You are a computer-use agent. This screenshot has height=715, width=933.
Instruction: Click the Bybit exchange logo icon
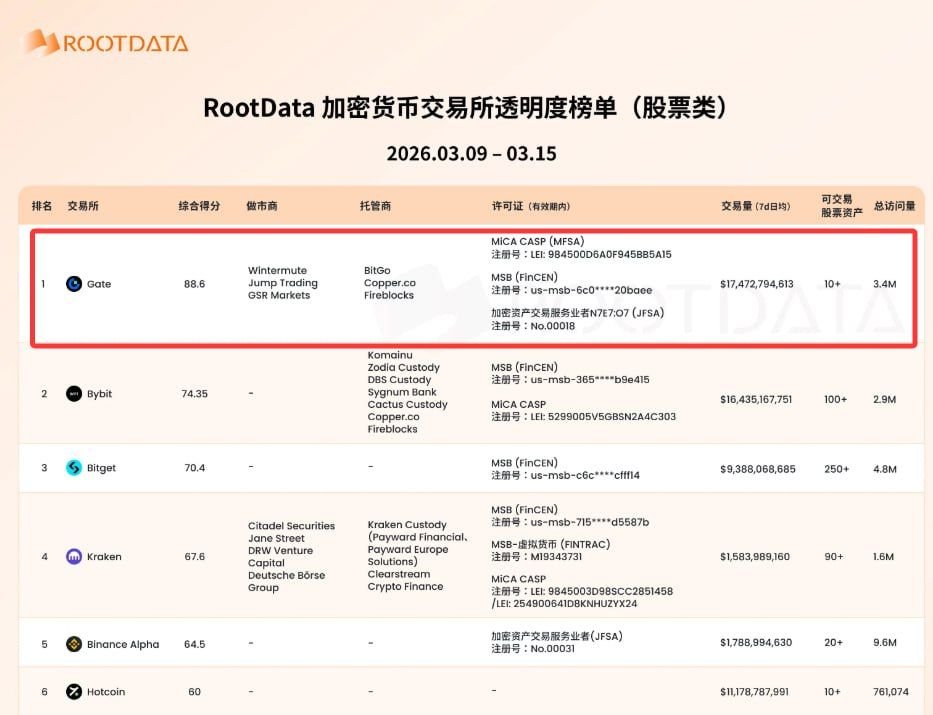pos(74,394)
